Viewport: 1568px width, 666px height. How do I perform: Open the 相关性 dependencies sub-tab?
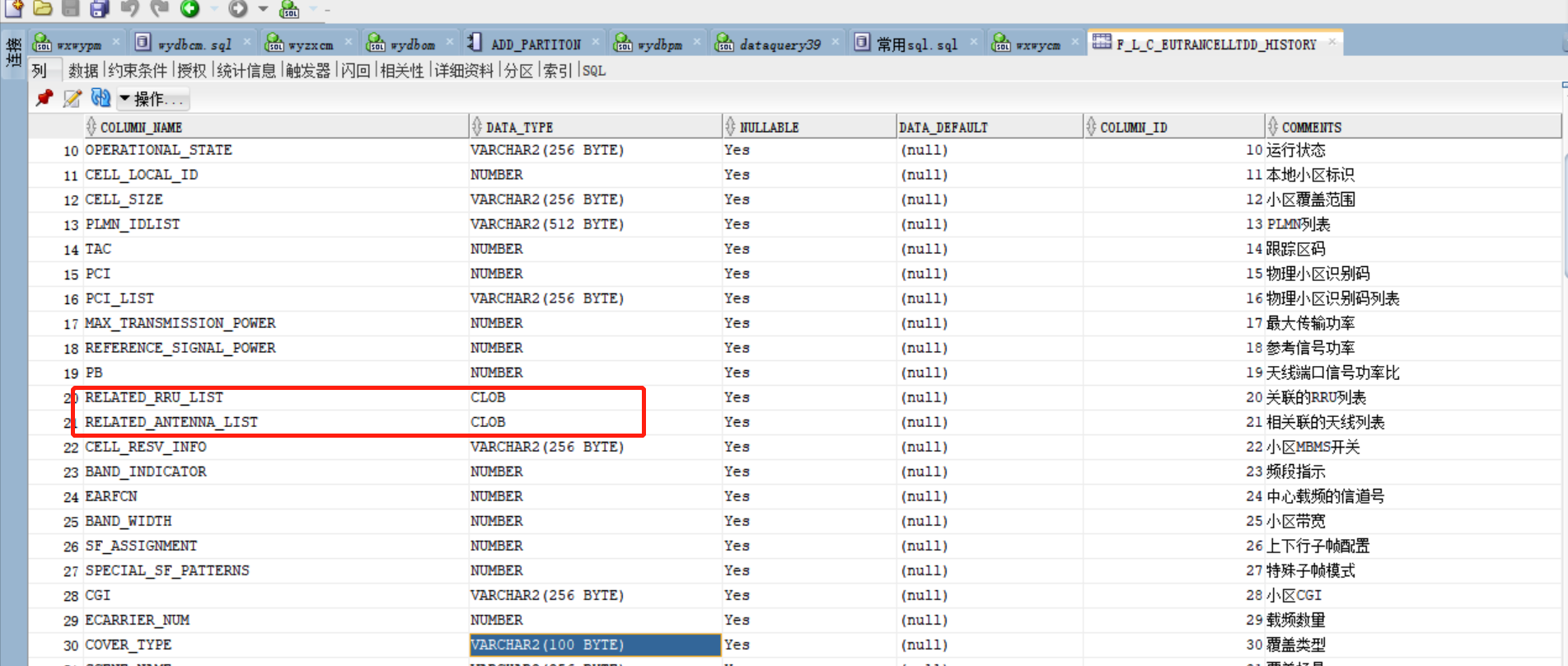(x=402, y=71)
